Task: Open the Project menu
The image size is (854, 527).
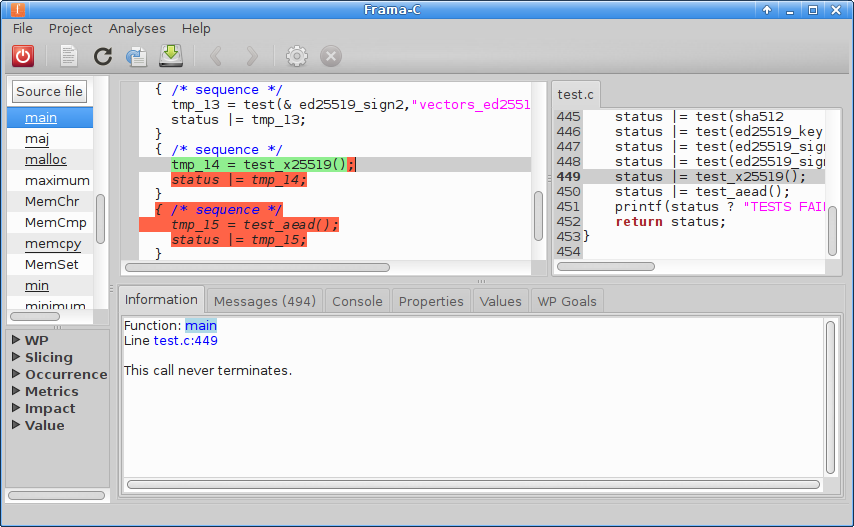Action: point(70,28)
